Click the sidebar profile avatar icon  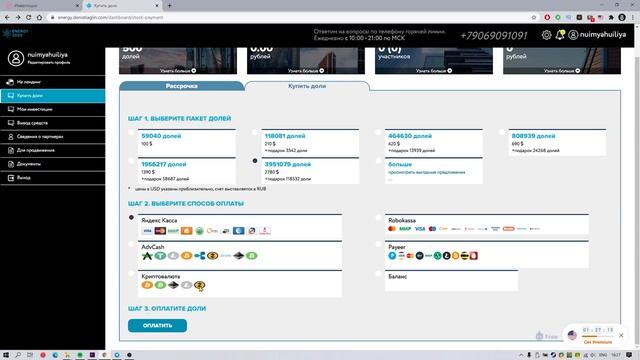pyautogui.click(x=16, y=58)
